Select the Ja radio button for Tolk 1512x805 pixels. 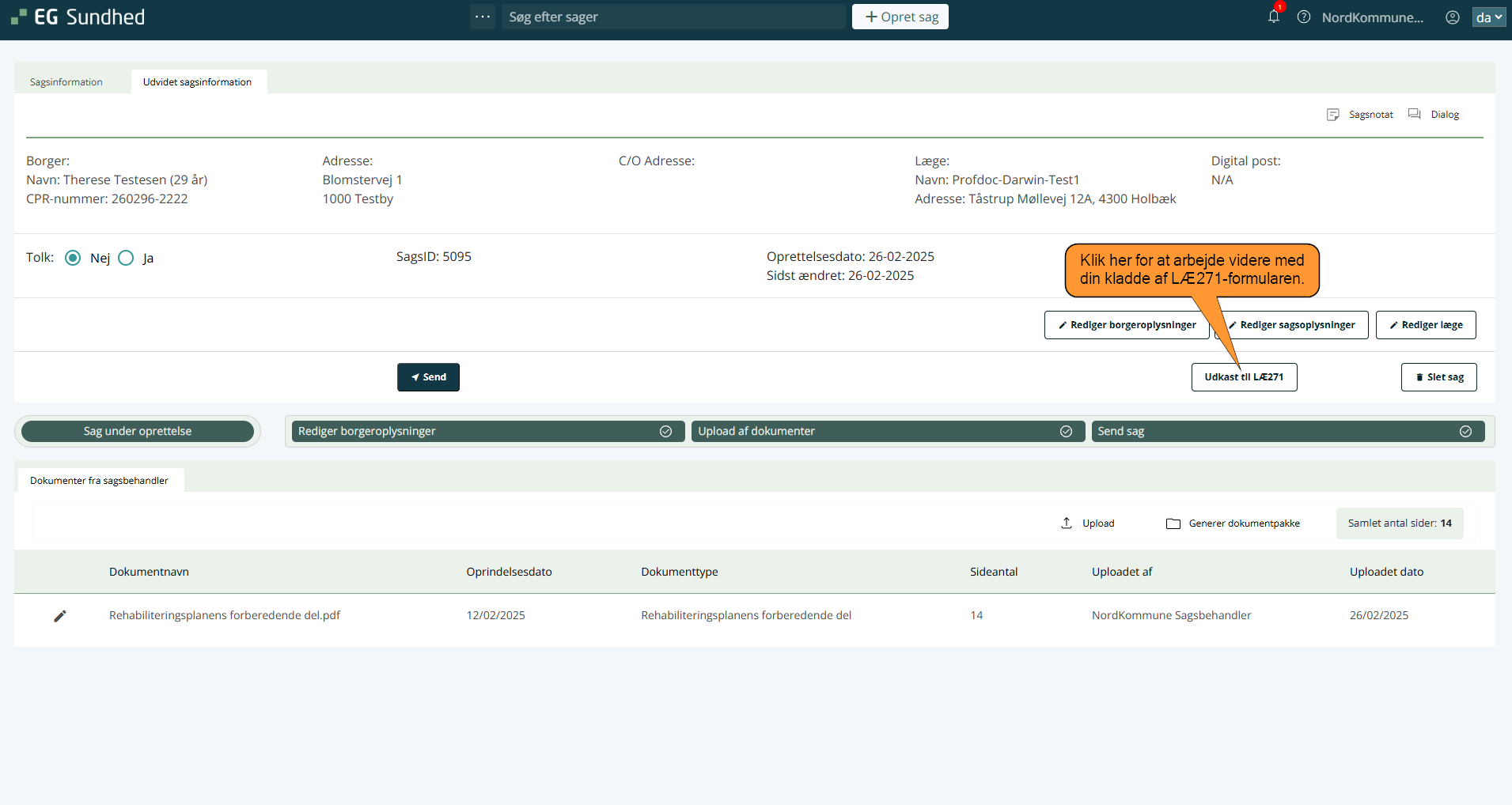click(x=126, y=258)
